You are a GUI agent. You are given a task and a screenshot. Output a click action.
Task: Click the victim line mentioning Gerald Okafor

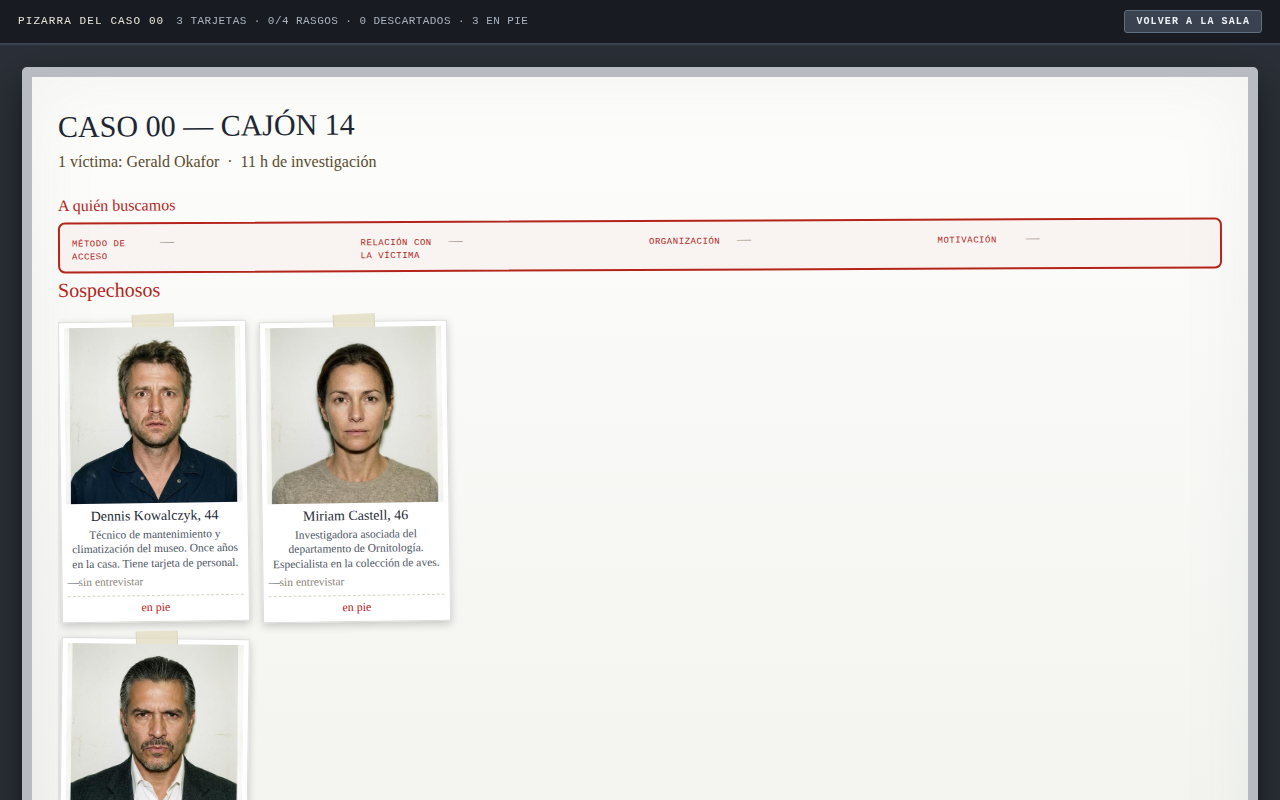pyautogui.click(x=217, y=162)
